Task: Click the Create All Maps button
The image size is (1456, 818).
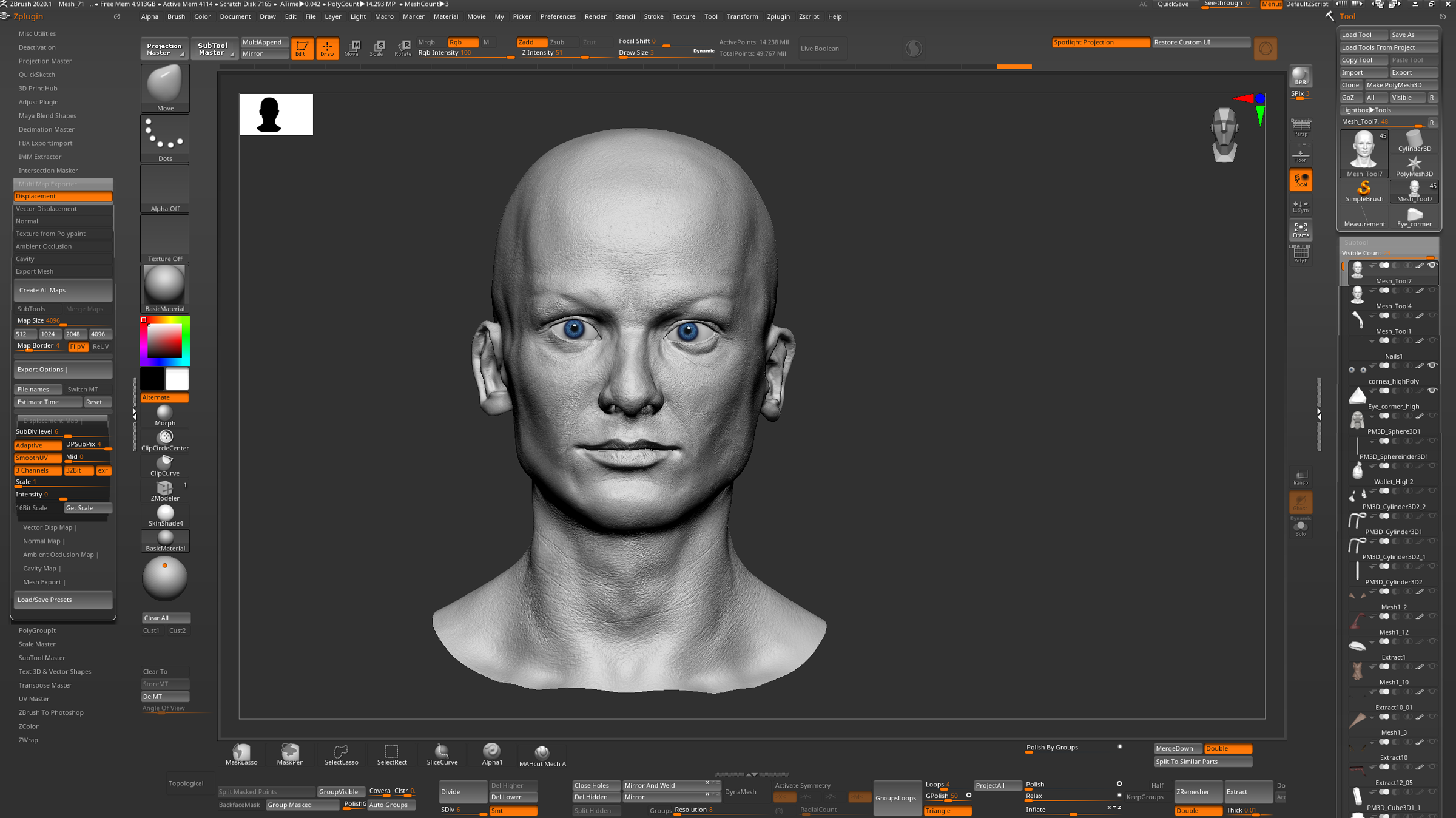Action: (x=62, y=290)
